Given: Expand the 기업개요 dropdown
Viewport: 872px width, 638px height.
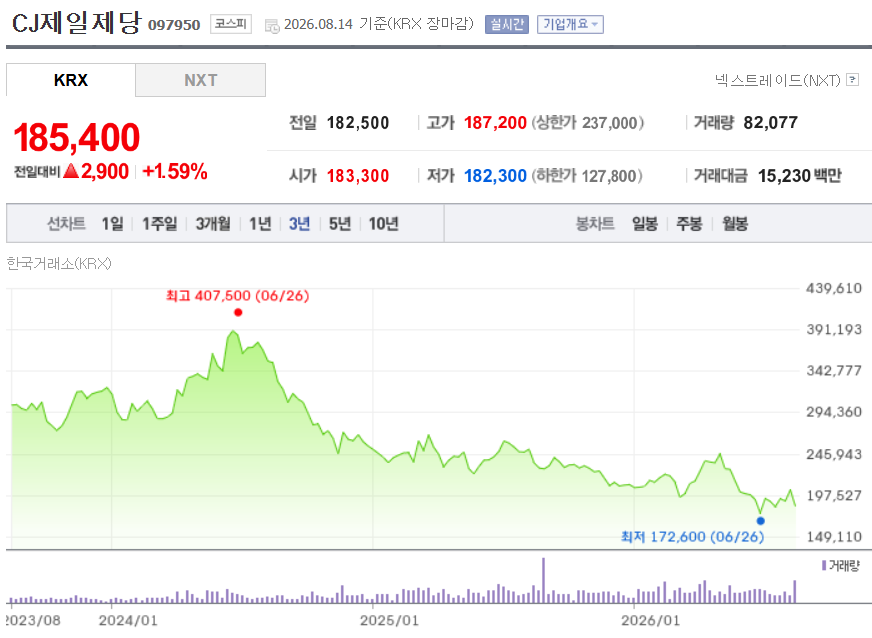Looking at the screenshot, I should 570,24.
